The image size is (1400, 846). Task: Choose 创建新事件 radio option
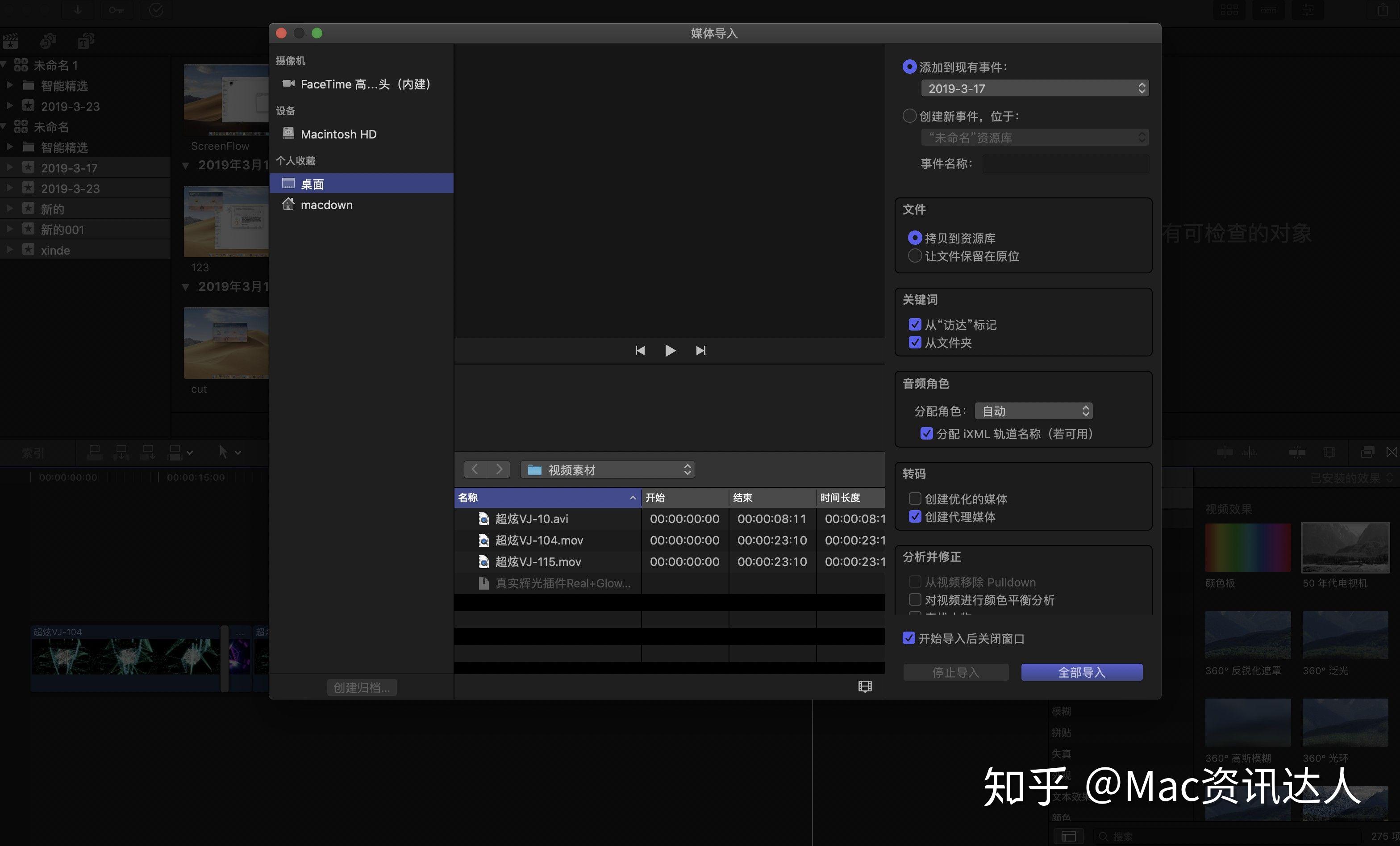pyautogui.click(x=909, y=116)
